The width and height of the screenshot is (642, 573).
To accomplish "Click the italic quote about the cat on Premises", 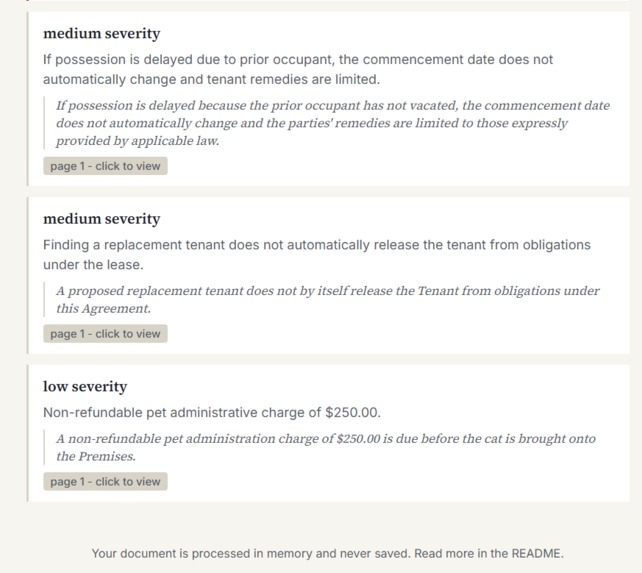I will [326, 447].
